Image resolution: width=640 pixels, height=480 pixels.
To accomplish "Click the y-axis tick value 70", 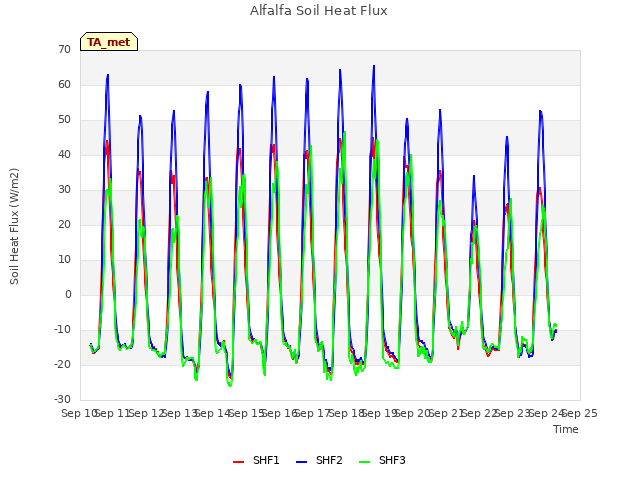I will [x=64, y=49].
